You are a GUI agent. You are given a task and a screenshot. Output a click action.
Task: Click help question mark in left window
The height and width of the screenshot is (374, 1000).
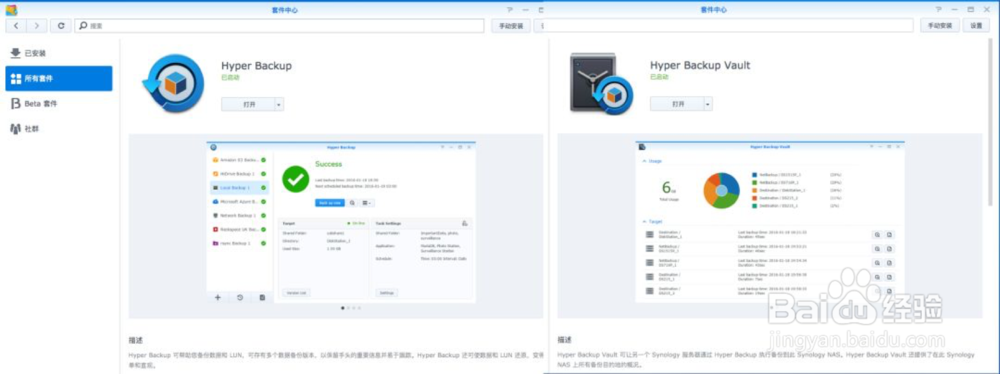[x=510, y=10]
